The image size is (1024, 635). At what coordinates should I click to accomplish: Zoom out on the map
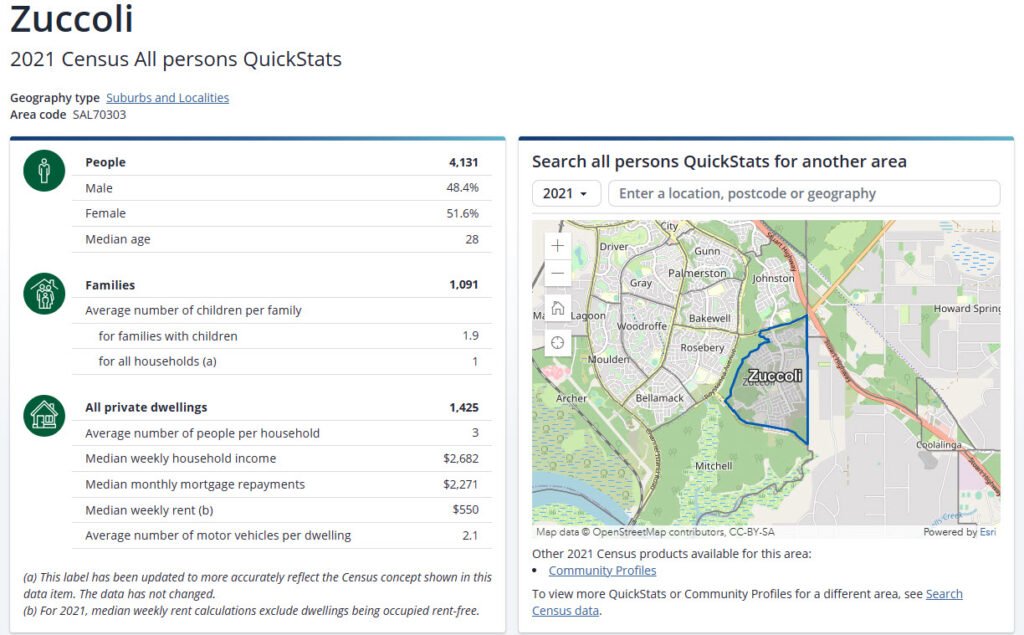point(557,273)
